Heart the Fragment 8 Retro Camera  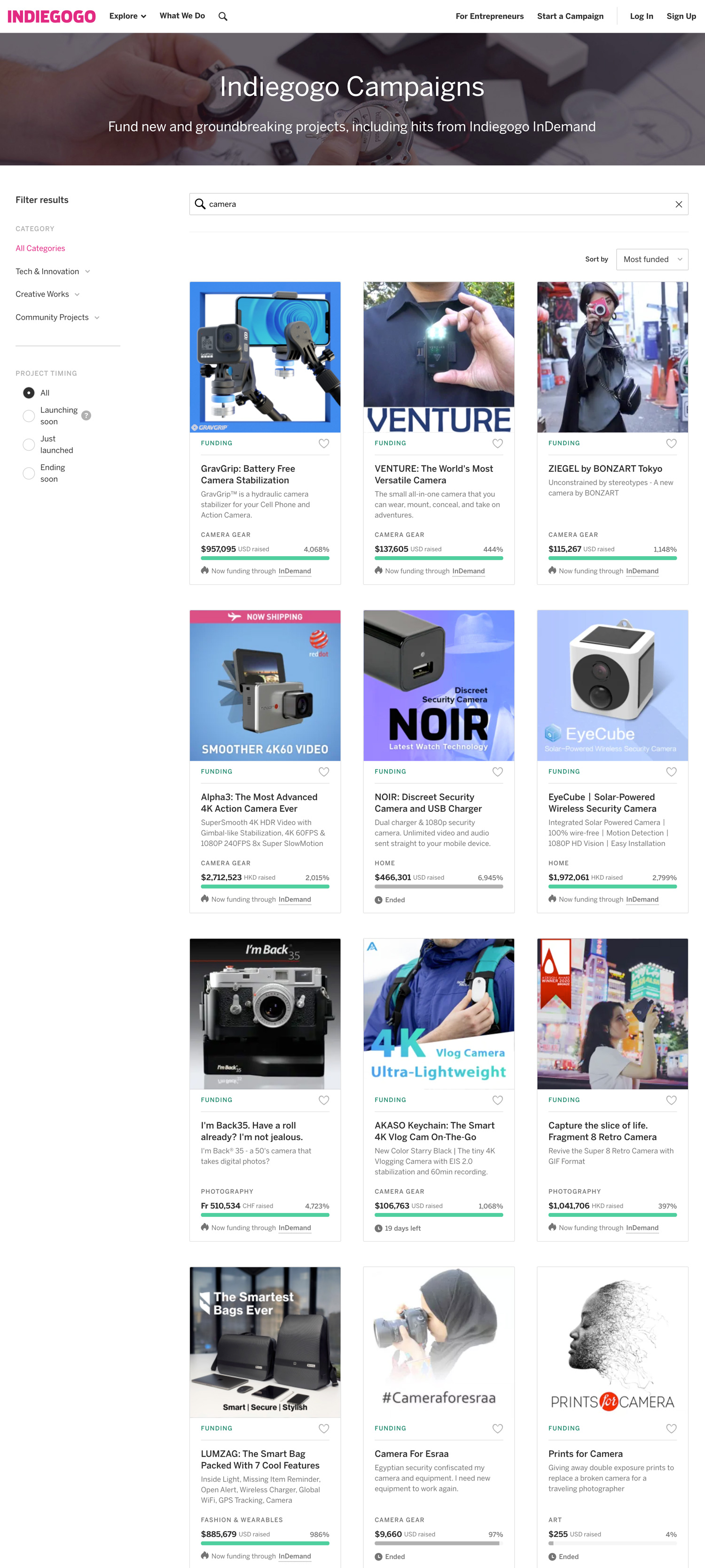coord(671,1101)
